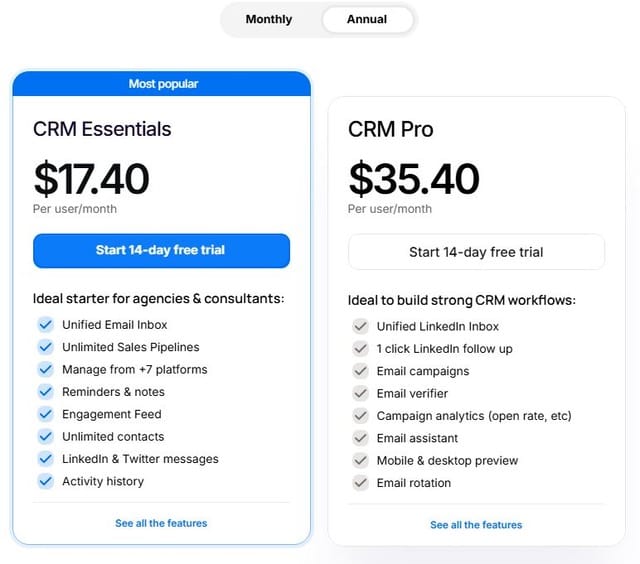Image resolution: width=640 pixels, height=564 pixels.
Task: Click the CRM Pro plan heading
Action: pos(391,129)
